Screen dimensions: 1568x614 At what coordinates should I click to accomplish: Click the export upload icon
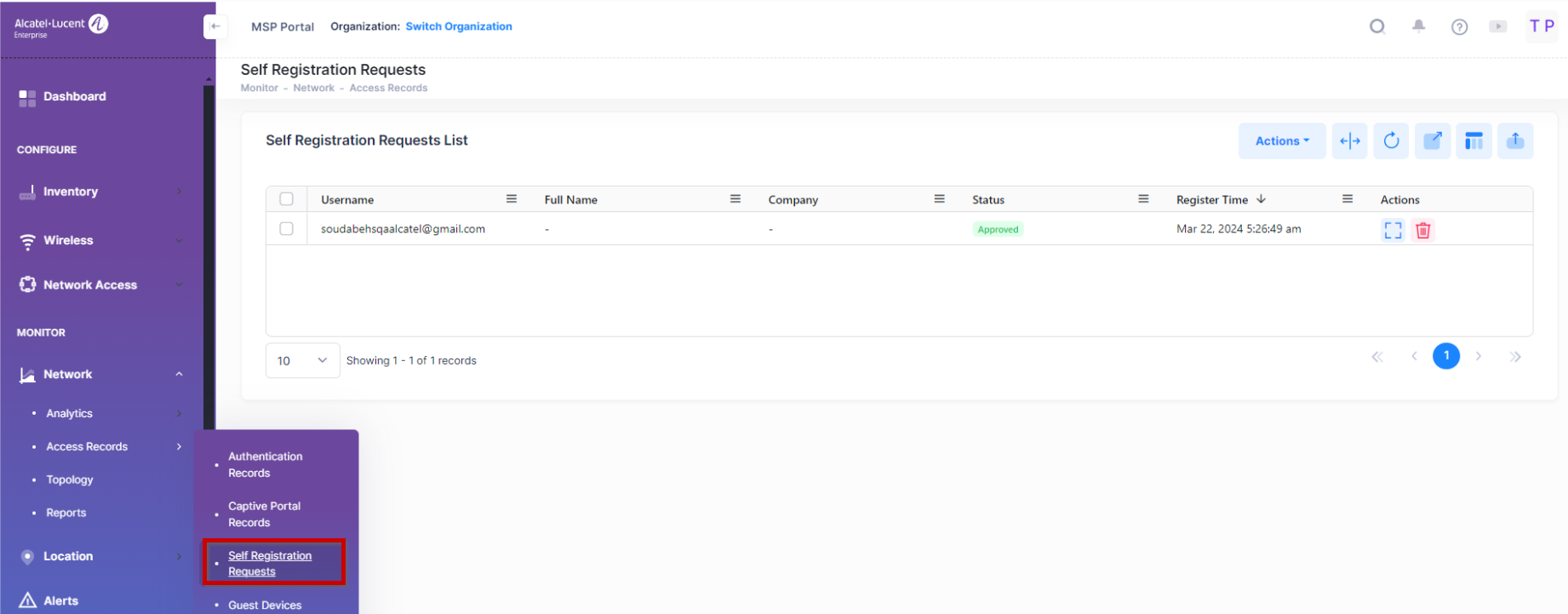(1515, 141)
